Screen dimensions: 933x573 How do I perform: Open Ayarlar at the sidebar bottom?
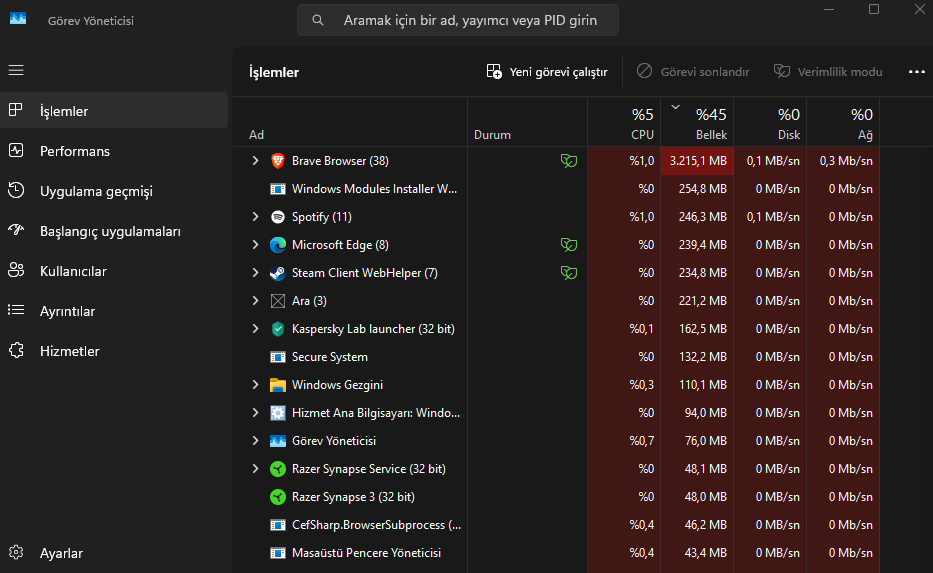coord(61,553)
